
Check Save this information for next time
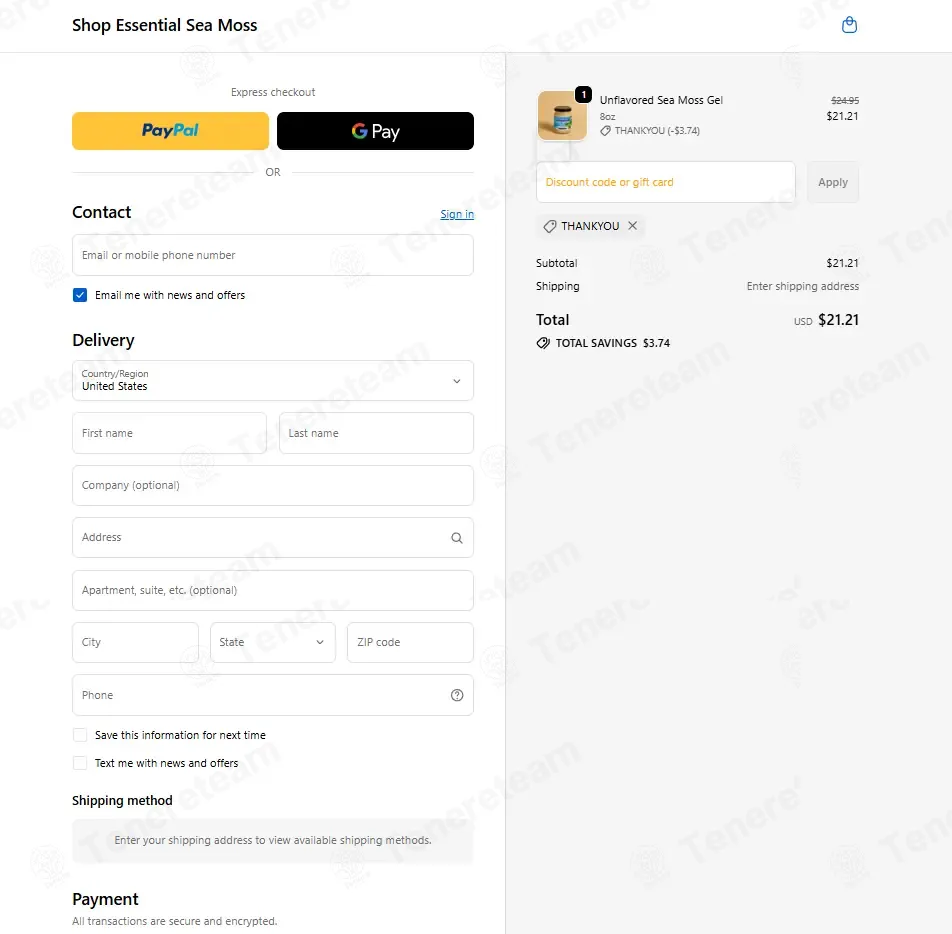[80, 735]
